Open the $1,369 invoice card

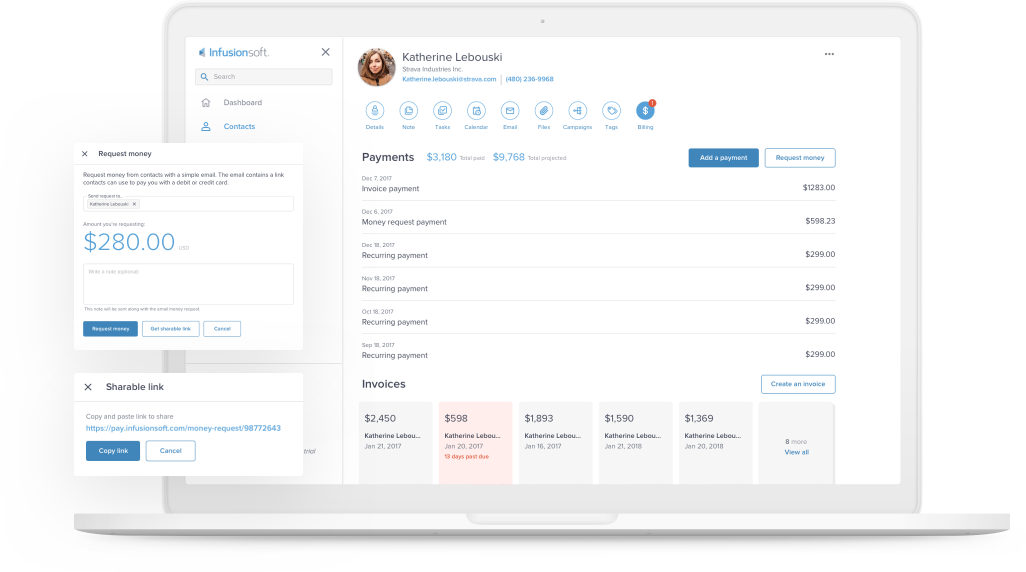tap(715, 443)
